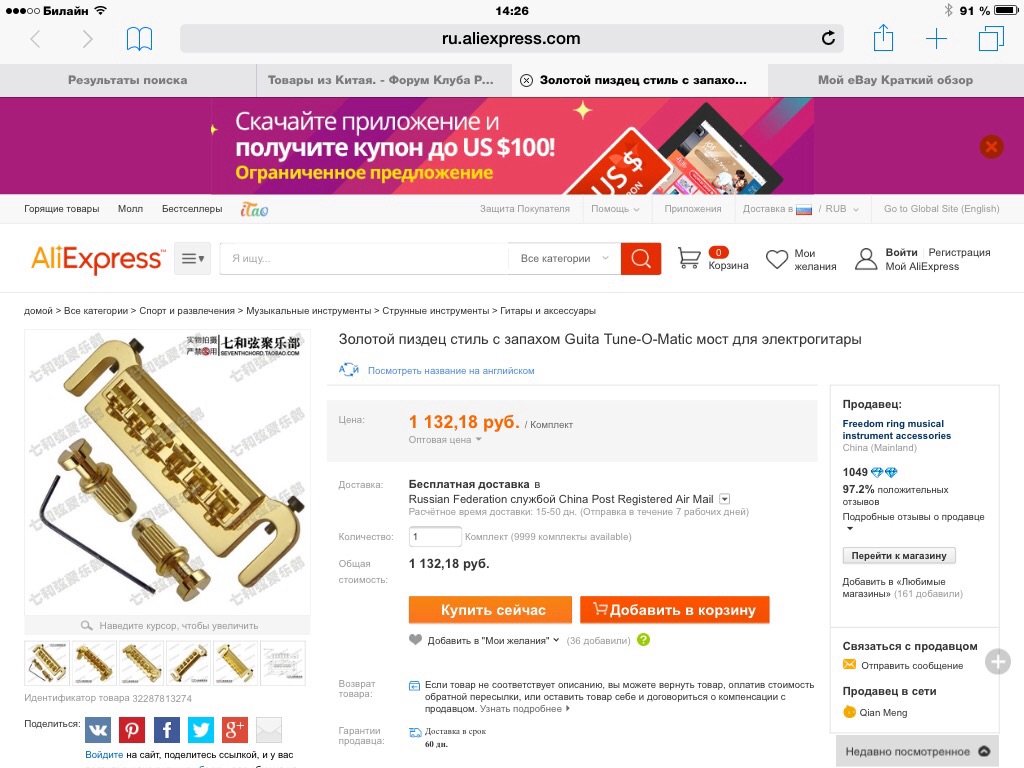
Task: Click Посмотреть название на английском link
Action: click(451, 370)
